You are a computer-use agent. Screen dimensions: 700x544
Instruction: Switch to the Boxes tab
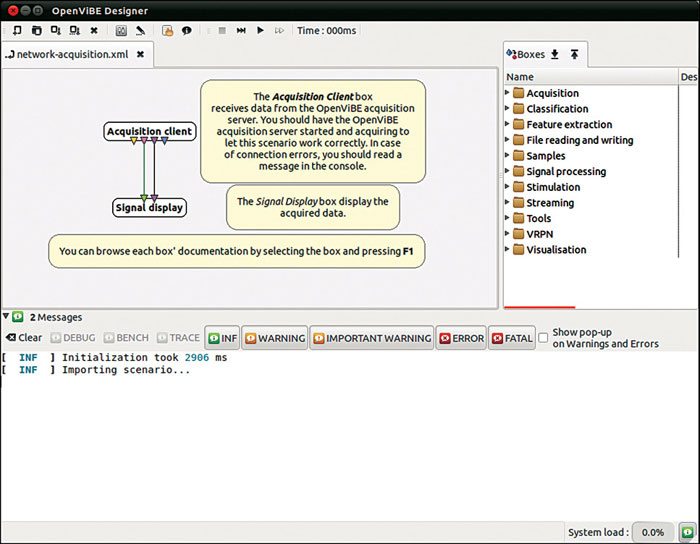pos(526,54)
